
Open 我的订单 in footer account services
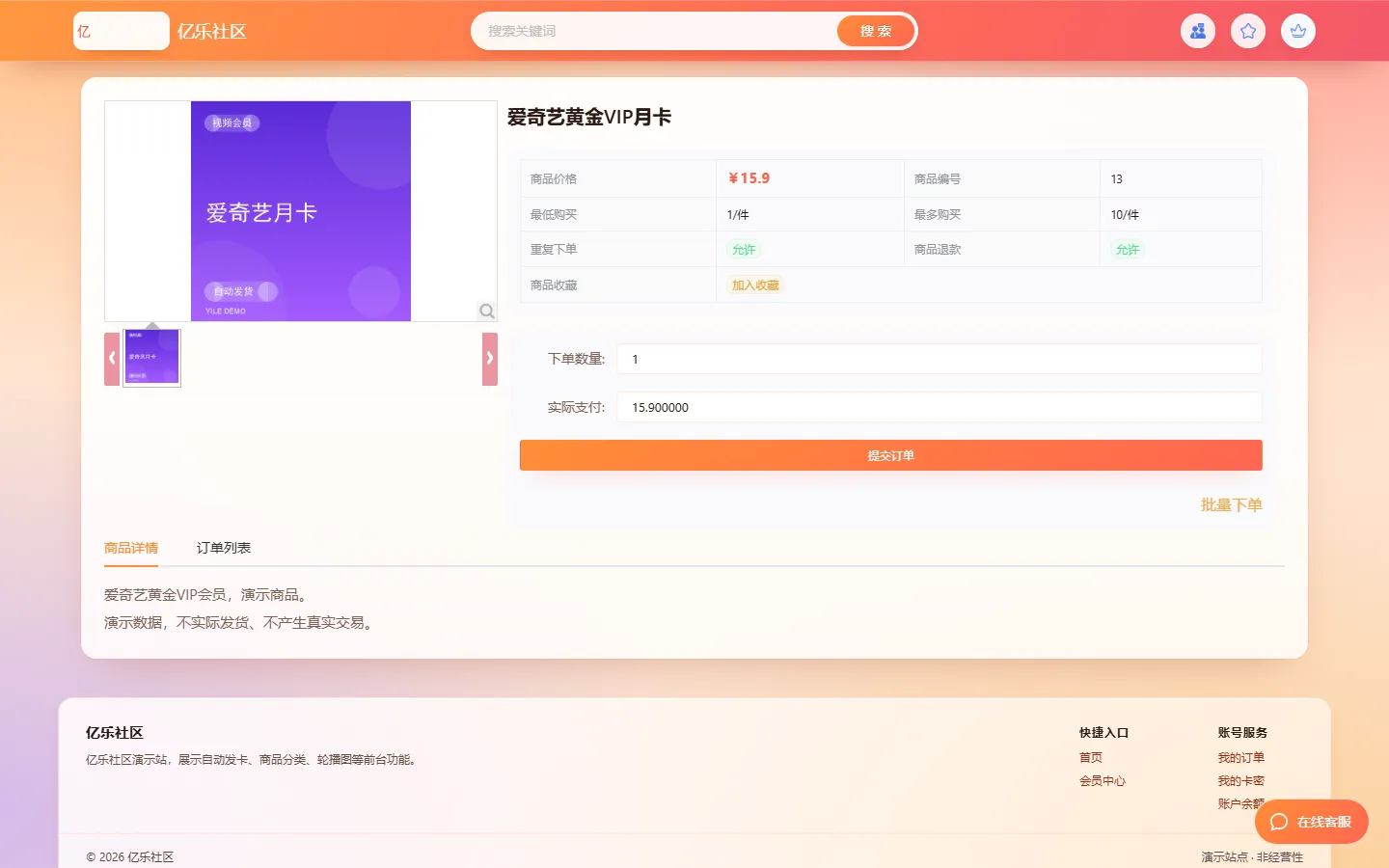[x=1241, y=758]
